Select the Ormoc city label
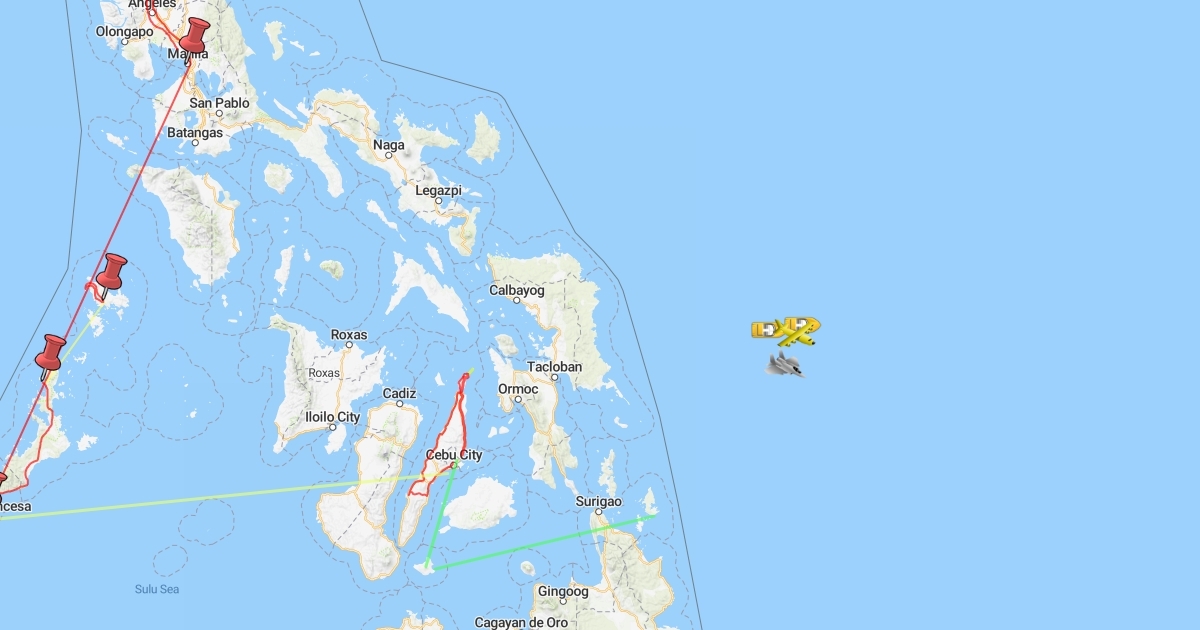 (x=519, y=389)
